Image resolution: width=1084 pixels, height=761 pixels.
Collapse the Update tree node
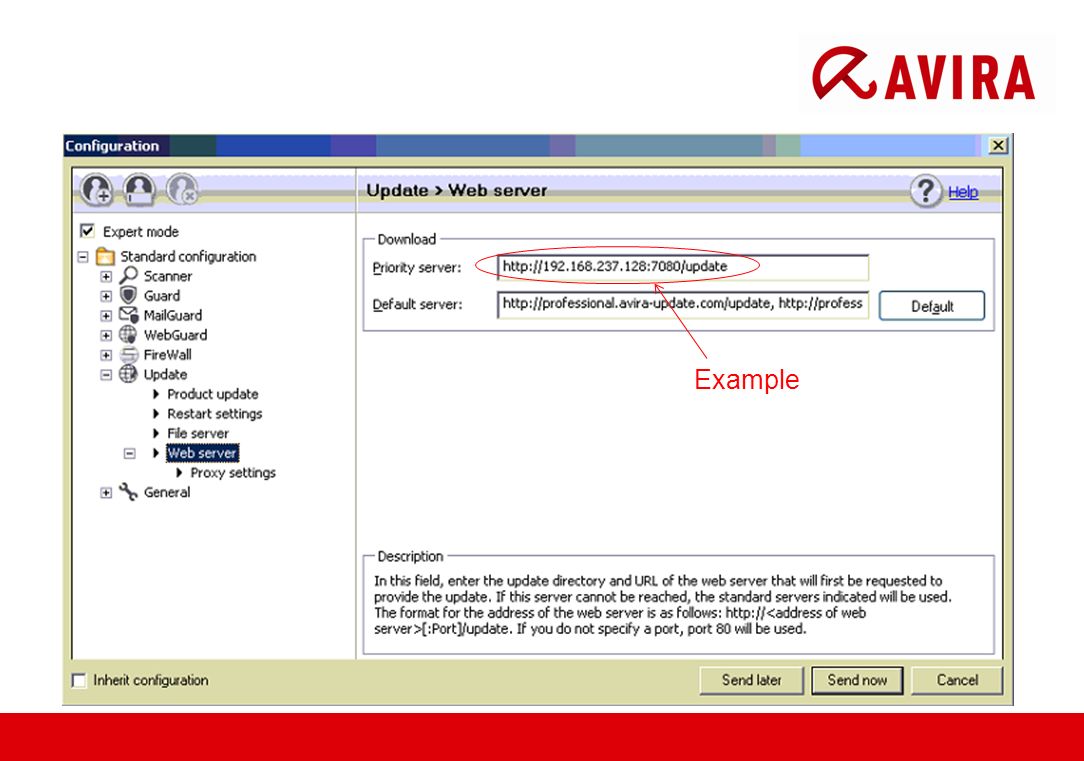[106, 375]
